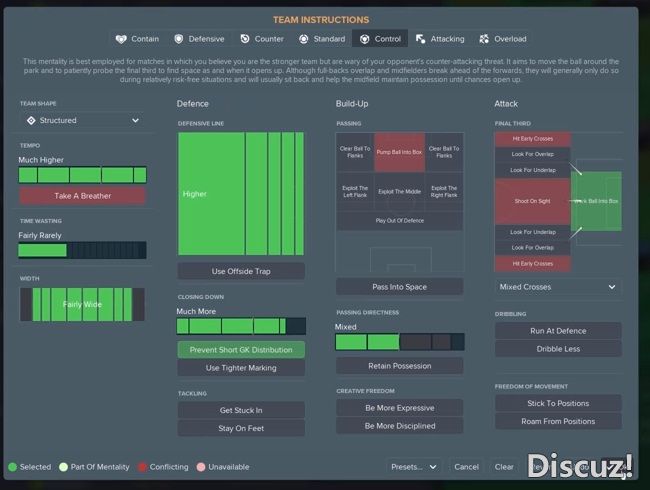Screen dimensions: 650x490
Task: Click the Counter mentality icon
Action: 245,39
